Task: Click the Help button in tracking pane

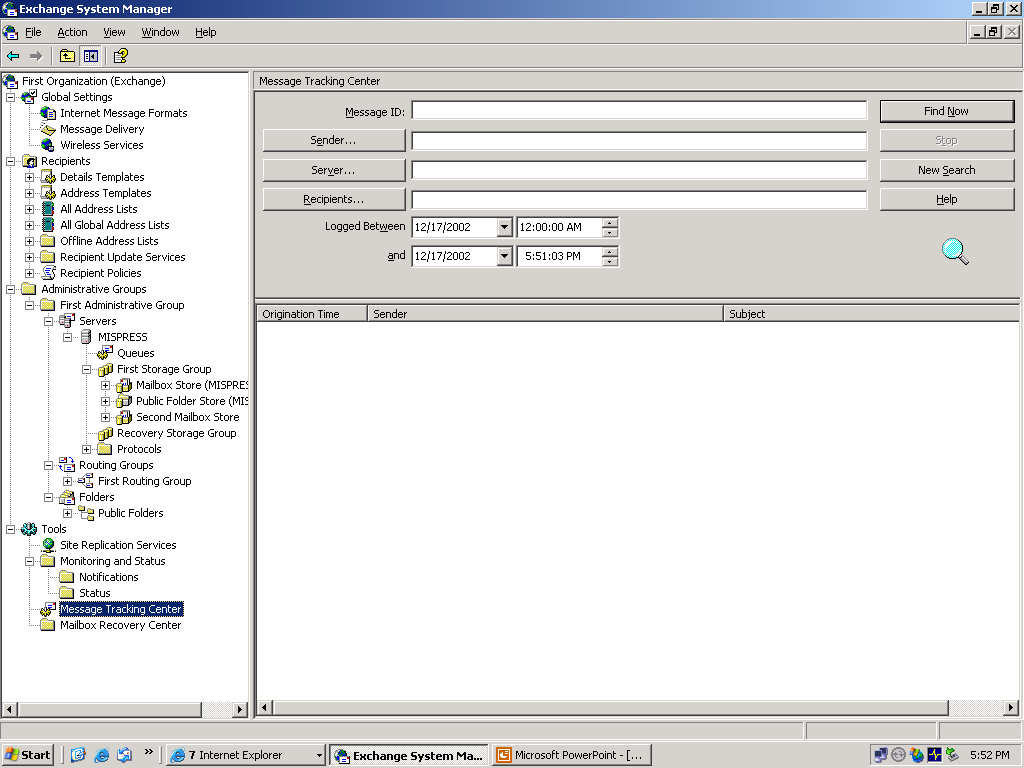Action: tap(946, 199)
